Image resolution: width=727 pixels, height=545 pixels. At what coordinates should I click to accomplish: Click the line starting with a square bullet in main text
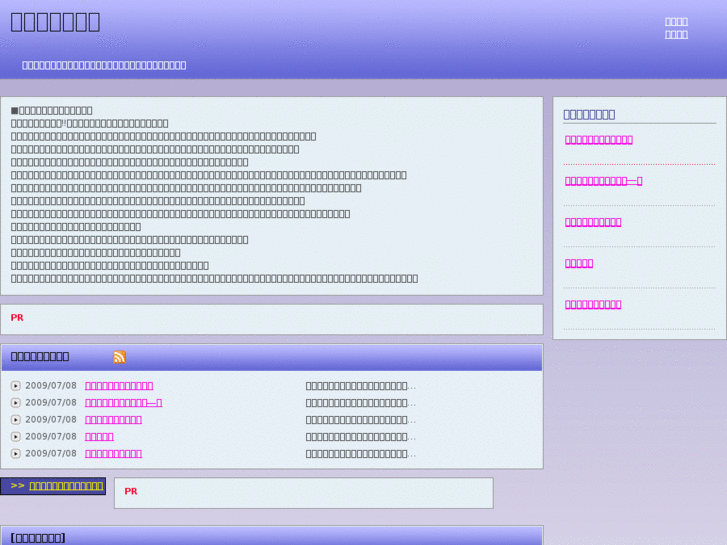point(51,110)
